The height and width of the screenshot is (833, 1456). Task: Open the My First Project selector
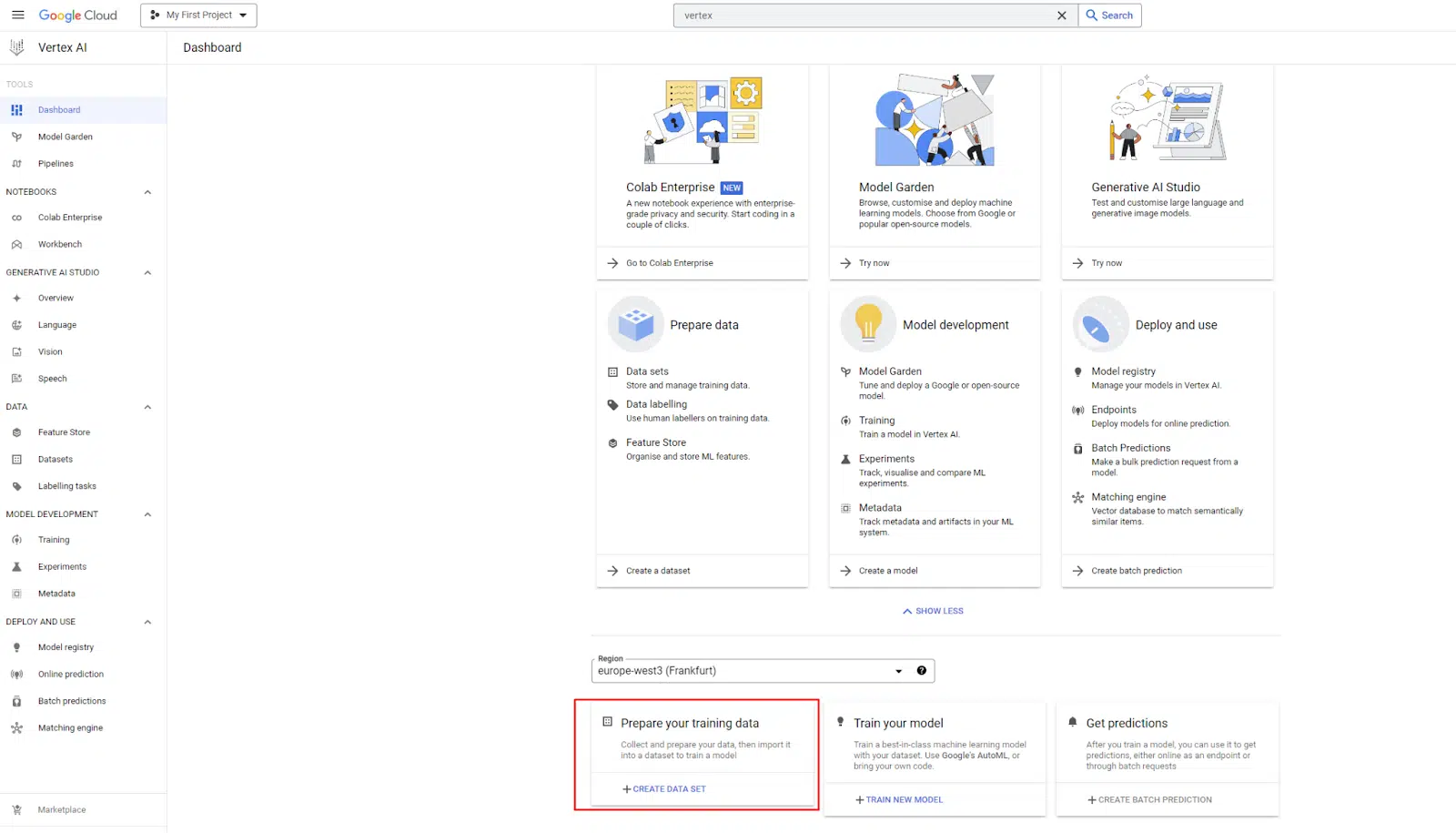(x=198, y=15)
